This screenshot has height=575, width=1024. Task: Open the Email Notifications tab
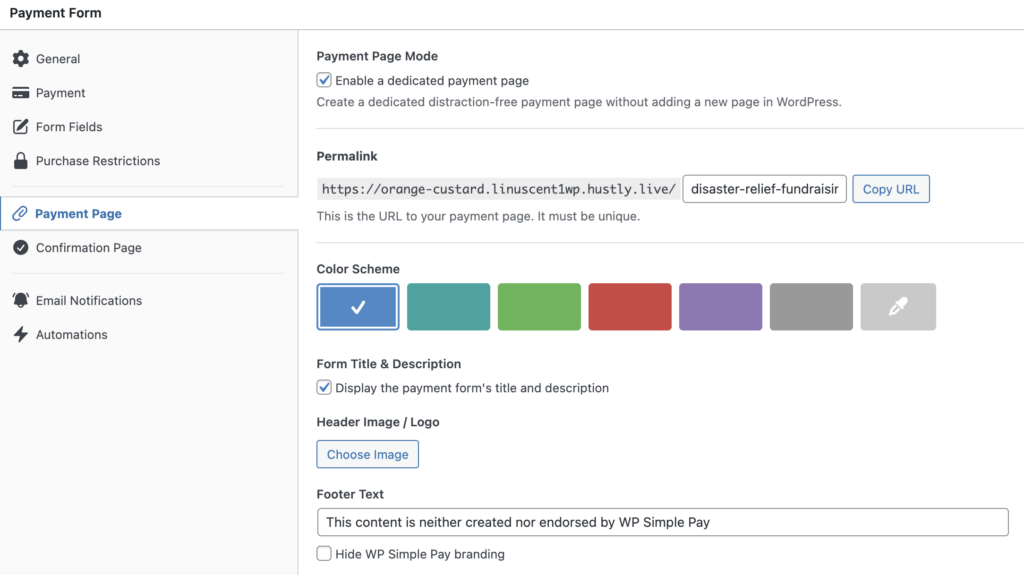89,301
